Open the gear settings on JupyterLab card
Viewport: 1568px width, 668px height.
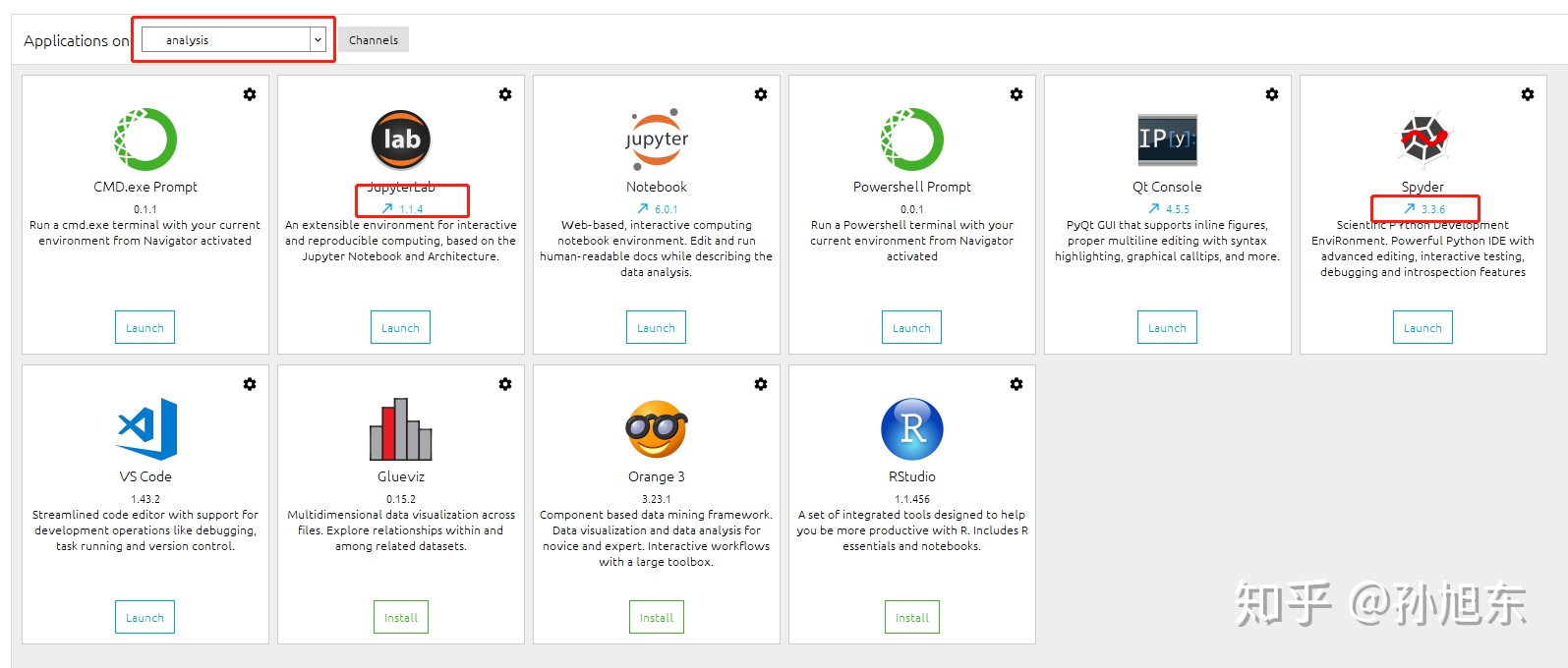[x=505, y=94]
